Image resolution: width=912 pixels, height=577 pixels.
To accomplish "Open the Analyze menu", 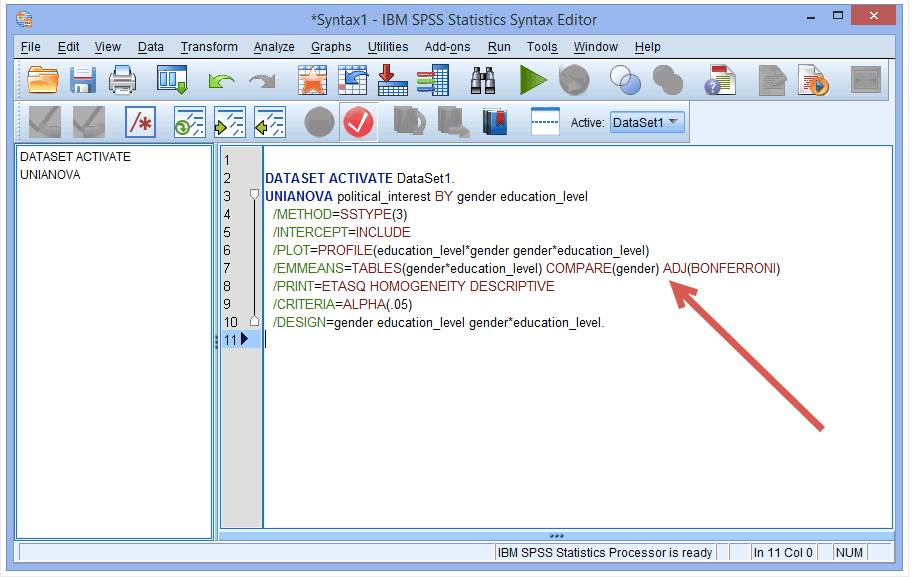I will coord(274,47).
